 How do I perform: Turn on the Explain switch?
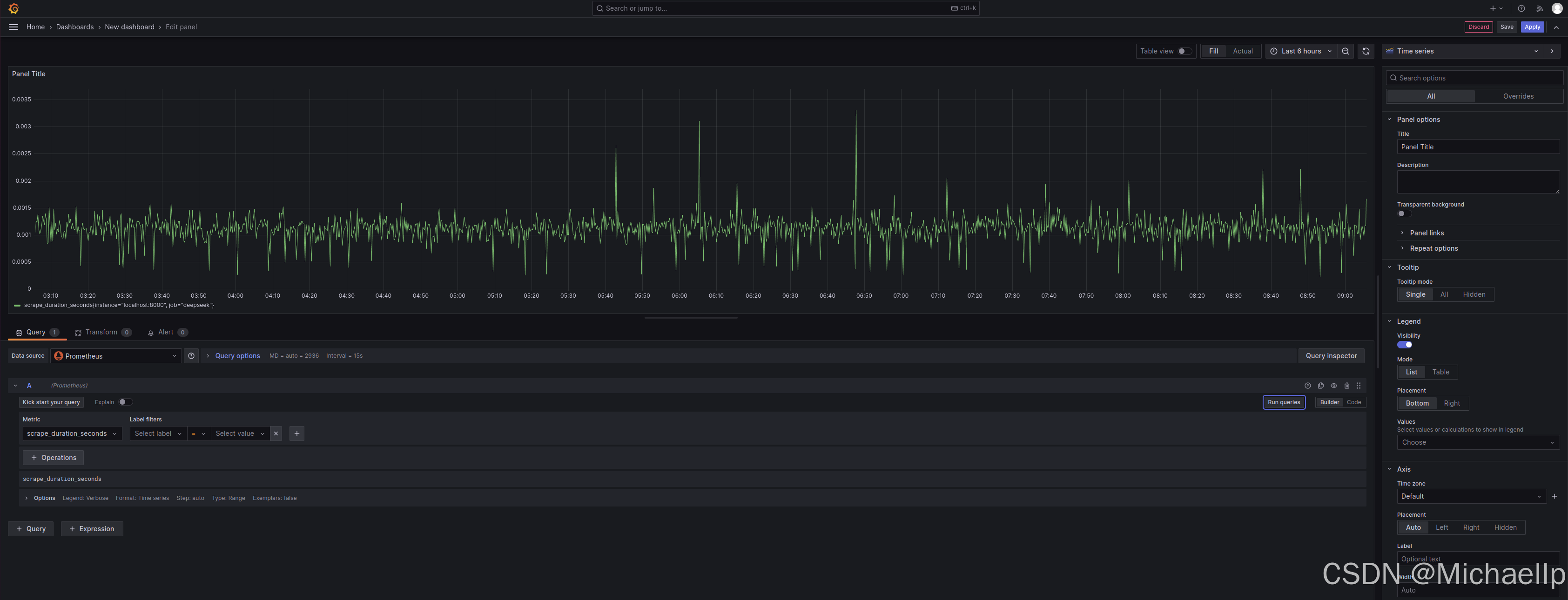point(125,402)
